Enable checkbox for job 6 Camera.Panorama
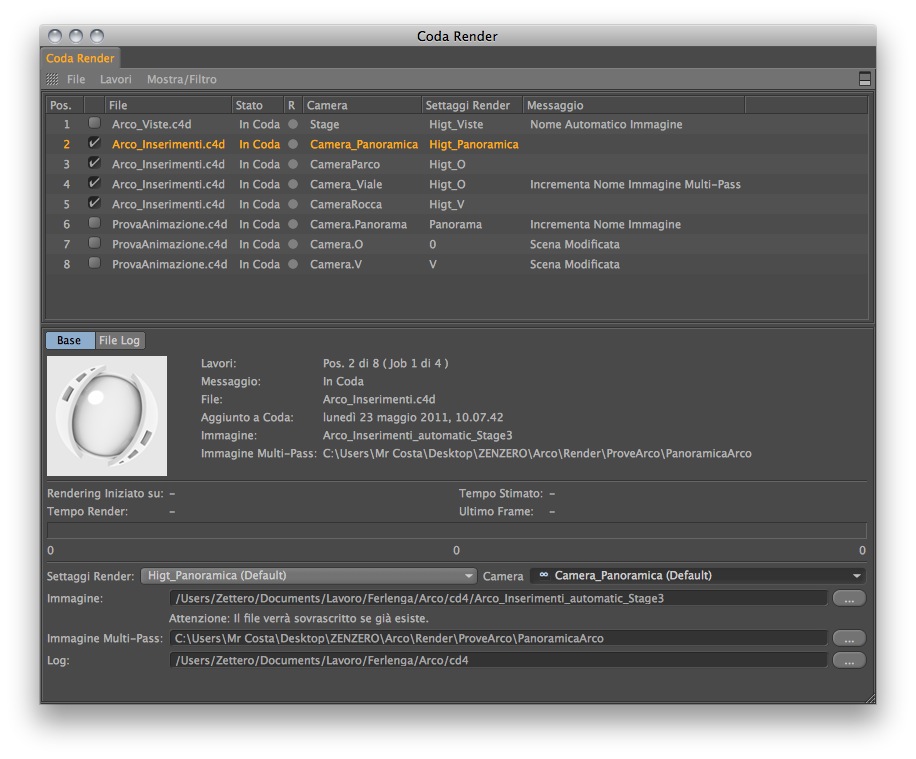The image size is (916, 759). (94, 223)
